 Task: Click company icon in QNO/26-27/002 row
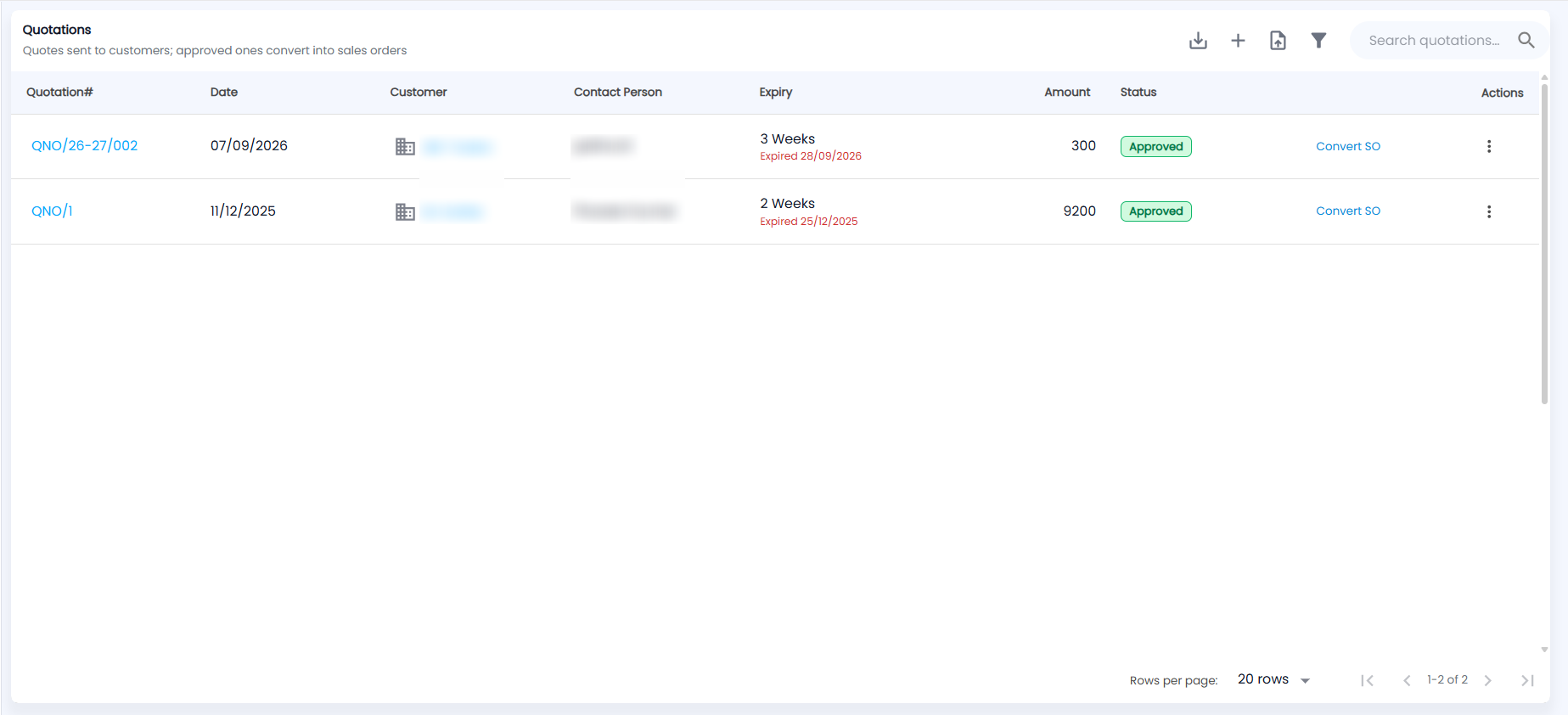click(x=405, y=147)
